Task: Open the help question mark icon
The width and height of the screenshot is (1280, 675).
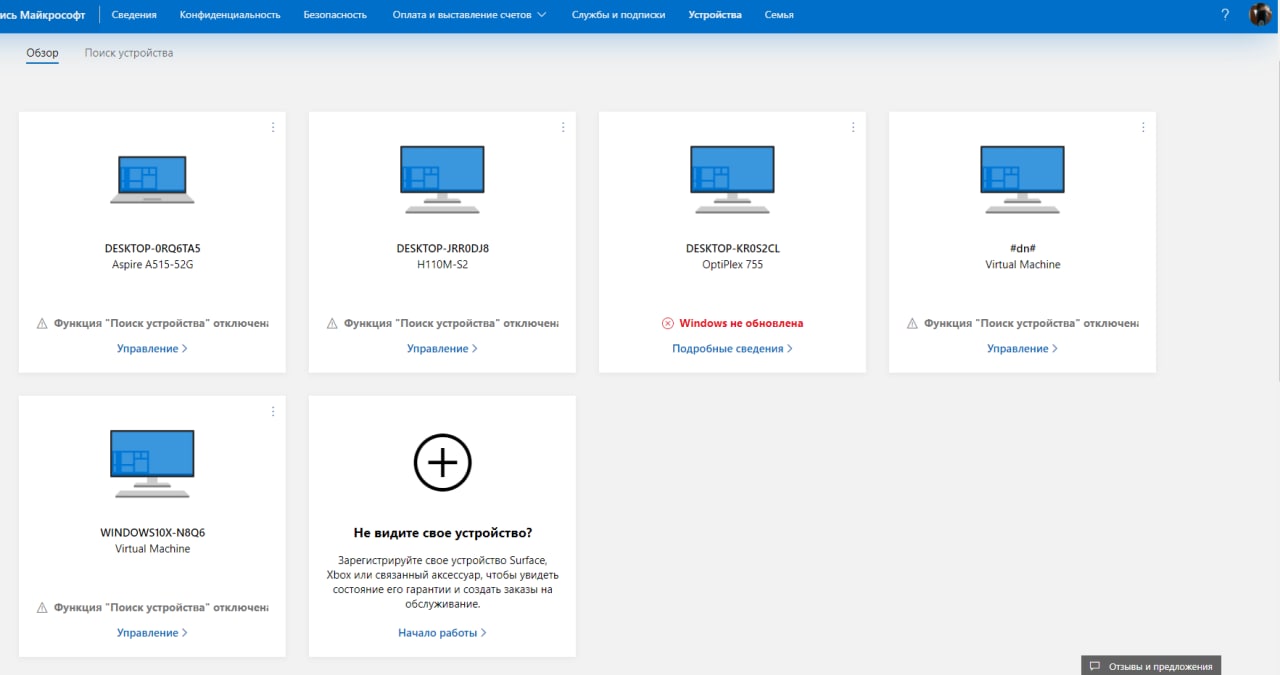Action: pyautogui.click(x=1225, y=15)
